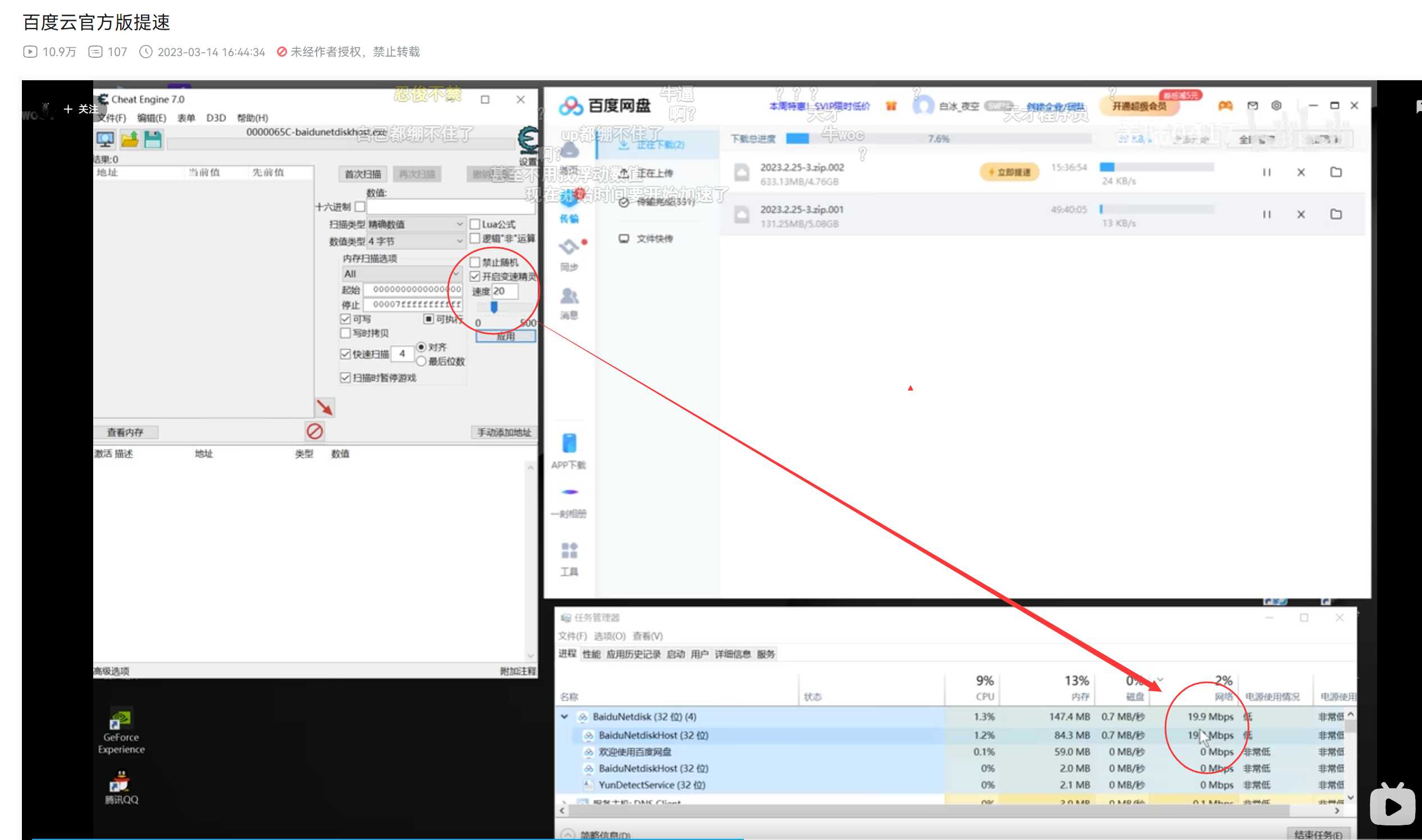1422x840 pixels.
Task: Pause the 2023.2.25-3.zip.002 download
Action: tap(1267, 172)
